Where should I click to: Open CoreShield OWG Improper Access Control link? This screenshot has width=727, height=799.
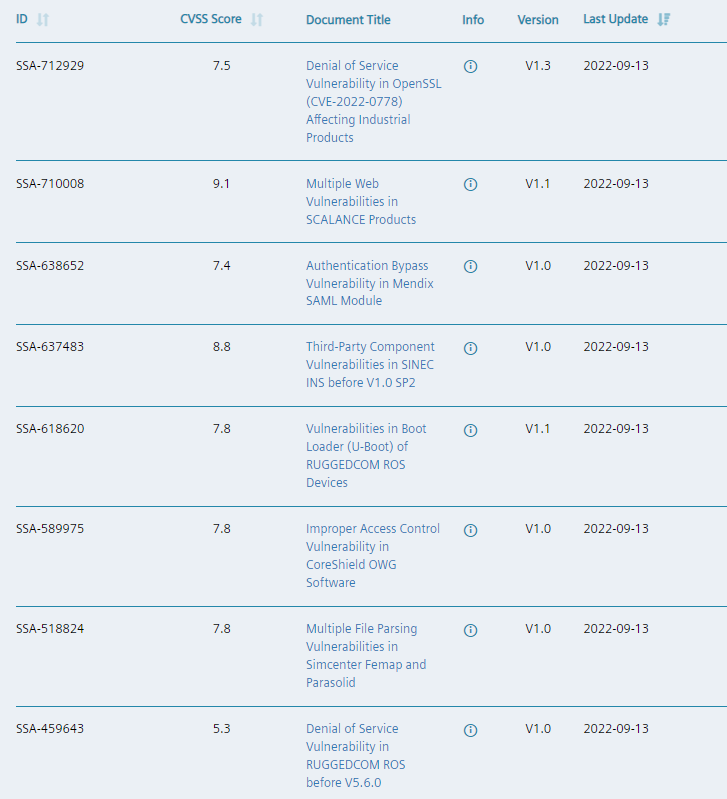pyautogui.click(x=372, y=555)
